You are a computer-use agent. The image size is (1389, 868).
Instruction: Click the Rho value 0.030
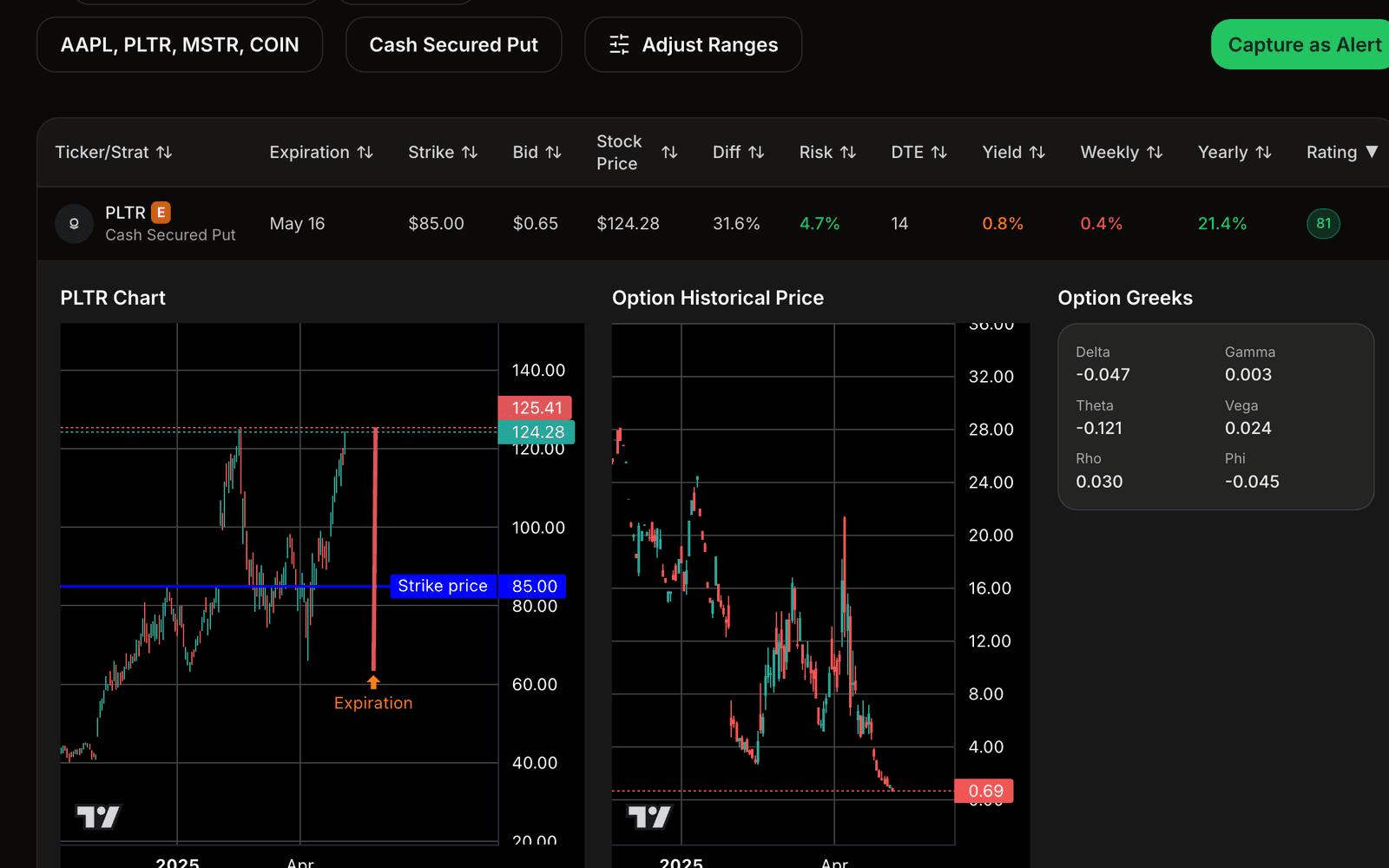[x=1099, y=482]
